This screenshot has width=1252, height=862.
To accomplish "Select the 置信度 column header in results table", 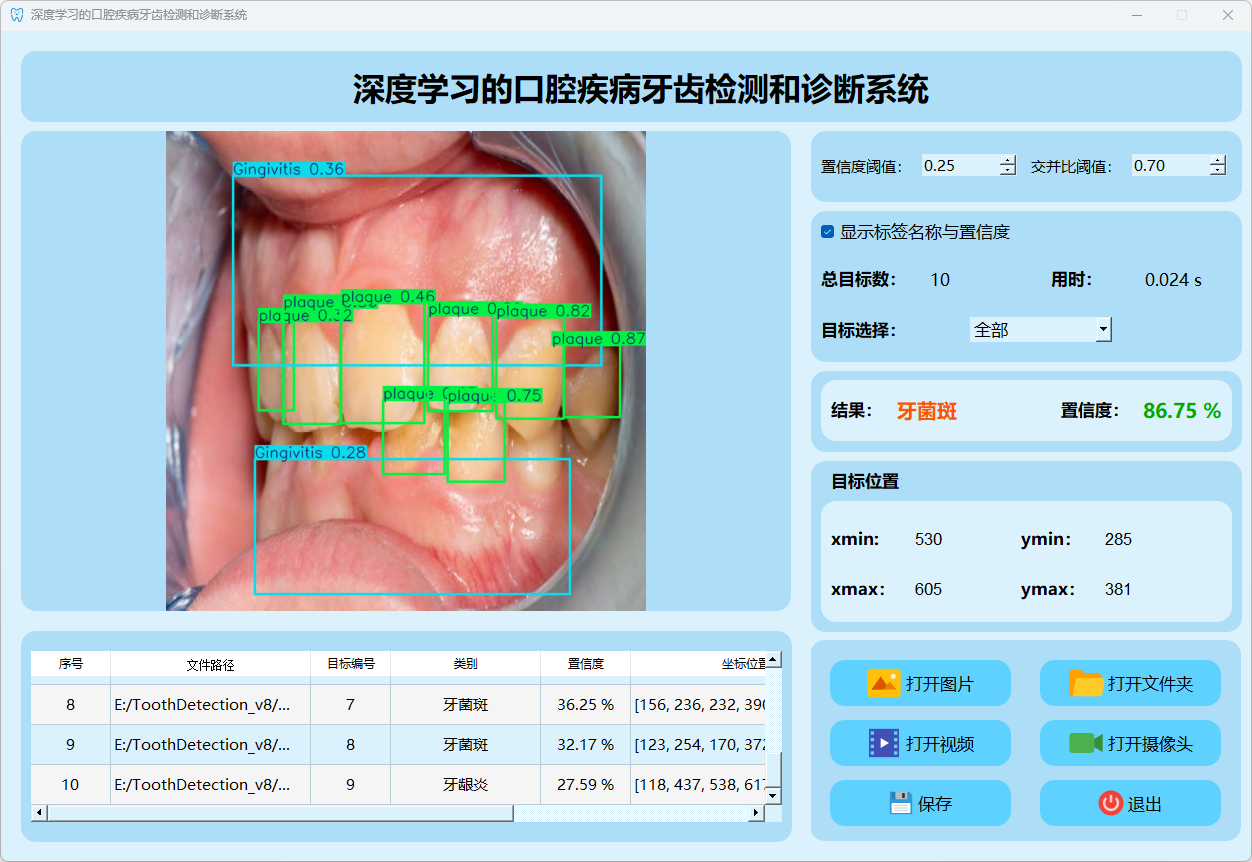I will (585, 664).
